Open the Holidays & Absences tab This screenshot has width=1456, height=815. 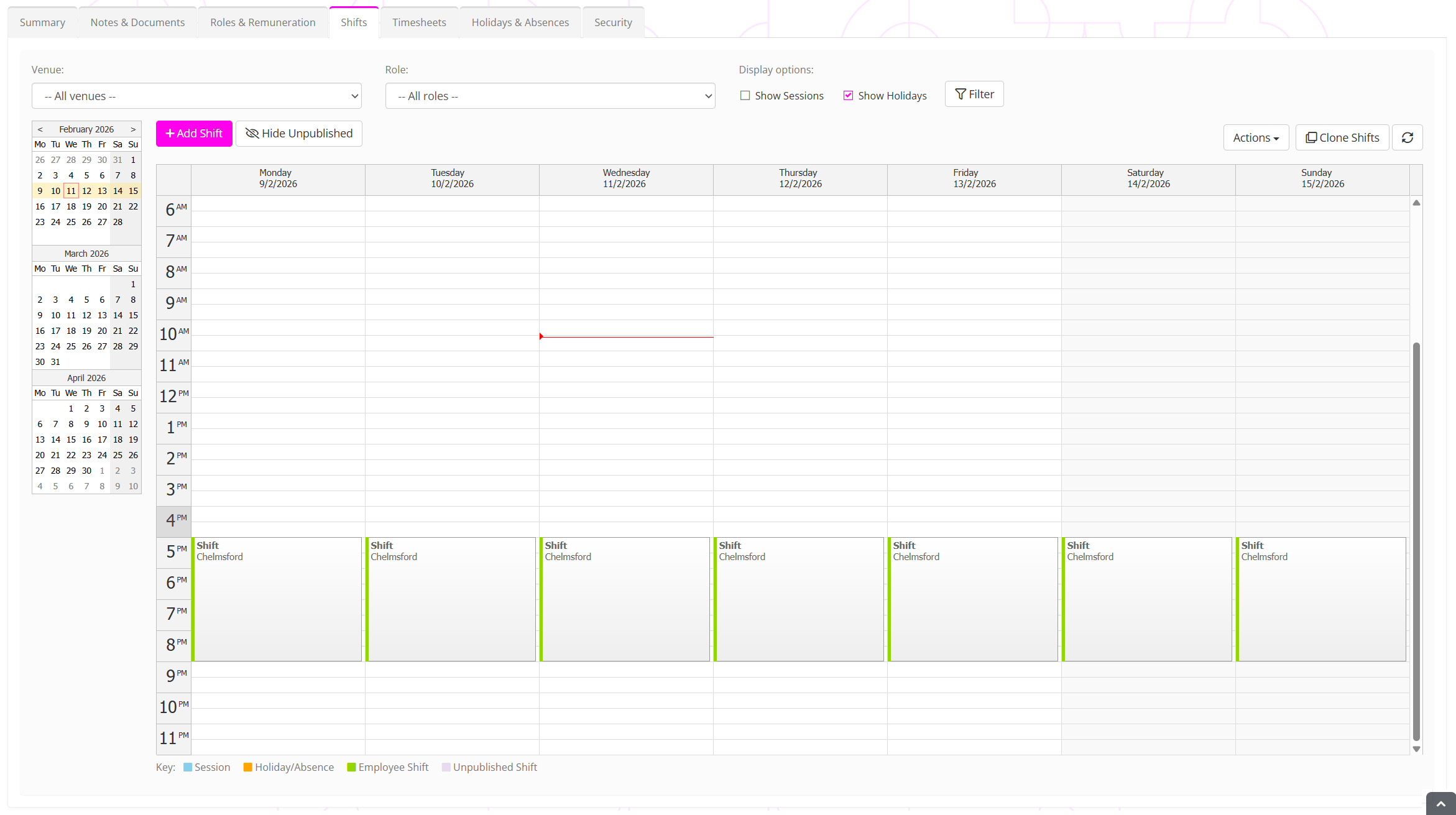(520, 22)
